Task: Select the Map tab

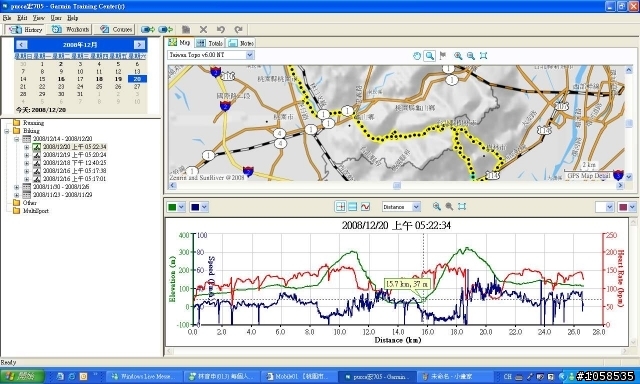Action: pyautogui.click(x=179, y=42)
